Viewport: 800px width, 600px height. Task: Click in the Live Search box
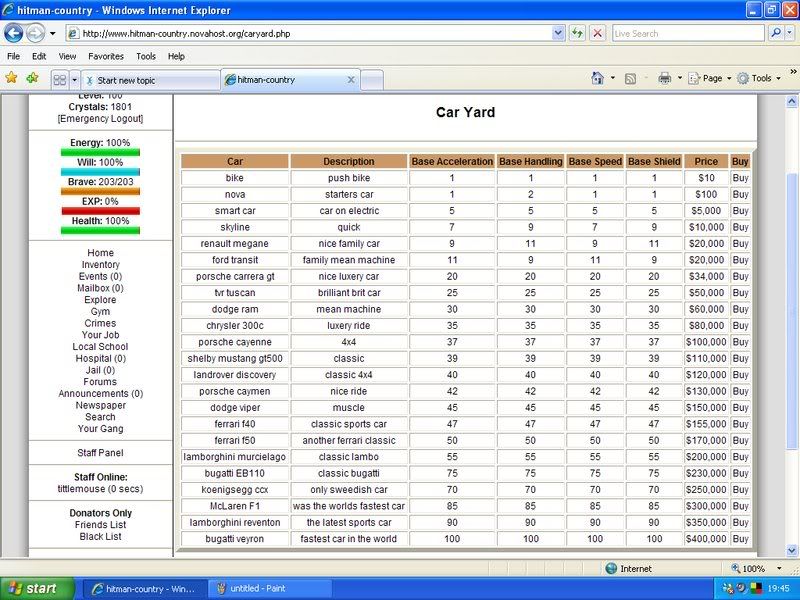click(688, 33)
